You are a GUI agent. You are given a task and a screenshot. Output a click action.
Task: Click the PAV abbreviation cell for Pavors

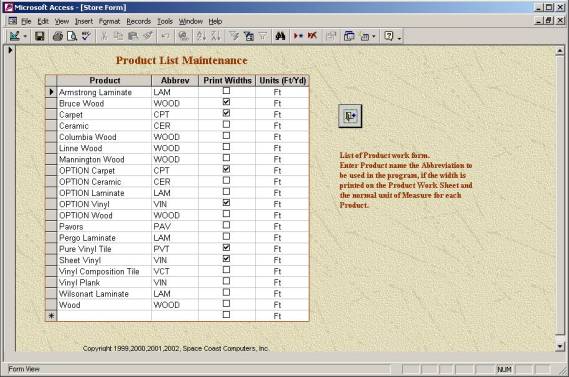click(x=175, y=226)
